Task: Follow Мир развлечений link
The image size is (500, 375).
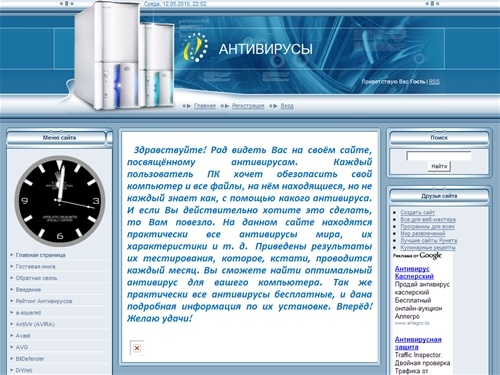Action: pos(422,233)
